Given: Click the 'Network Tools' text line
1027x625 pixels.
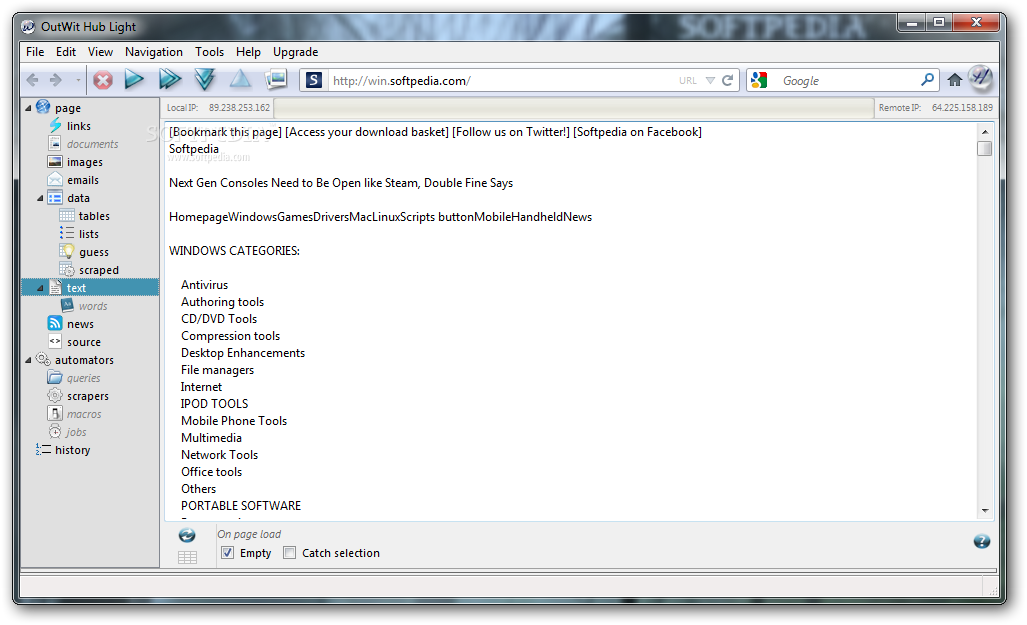Looking at the screenshot, I should coord(219,455).
